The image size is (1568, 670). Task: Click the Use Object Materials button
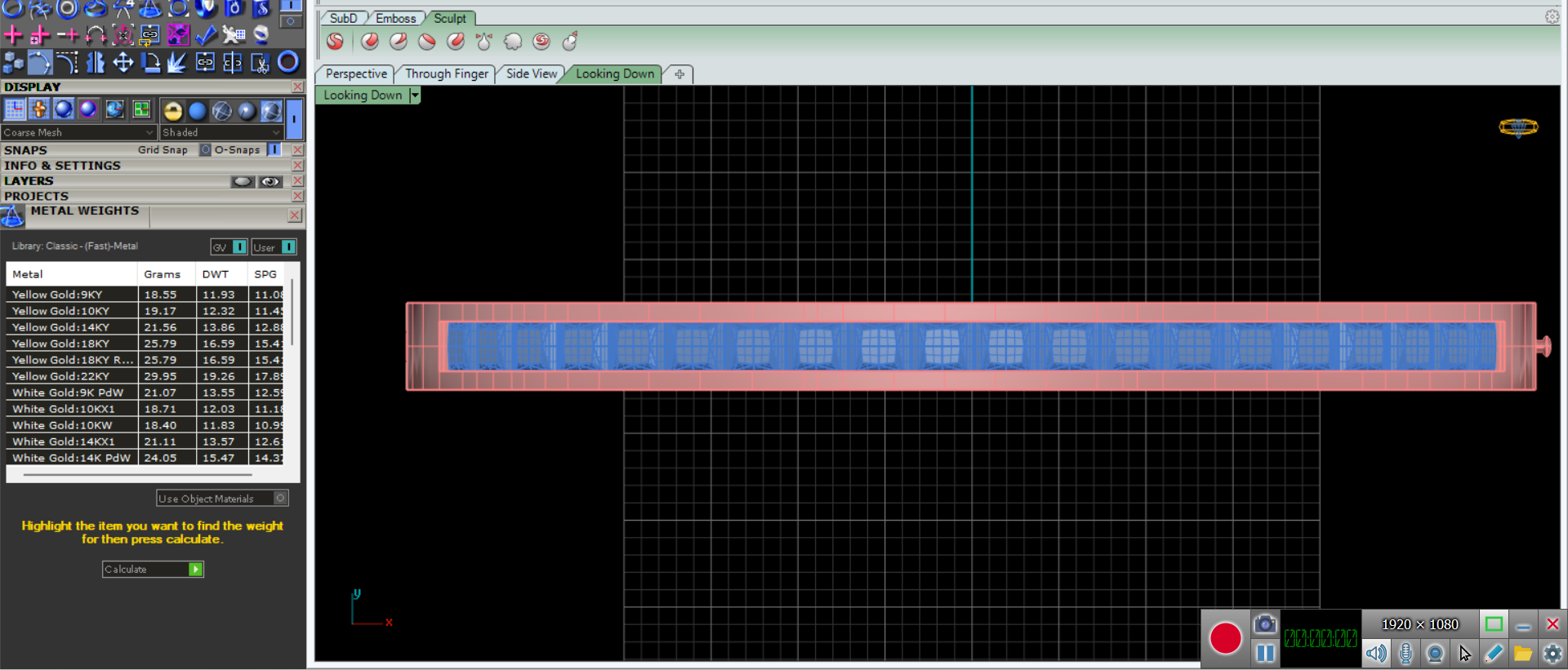click(222, 499)
